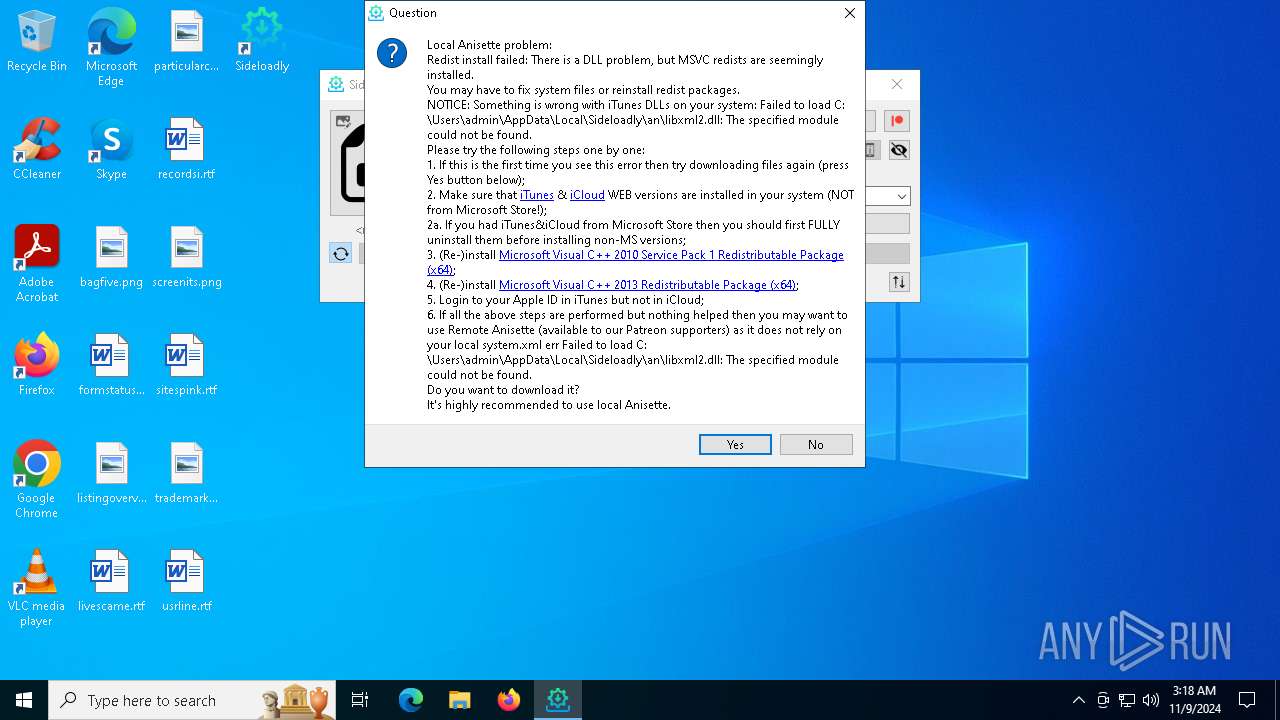Viewport: 1280px width, 720px height.
Task: Select the particularc... image file
Action: [x=186, y=41]
